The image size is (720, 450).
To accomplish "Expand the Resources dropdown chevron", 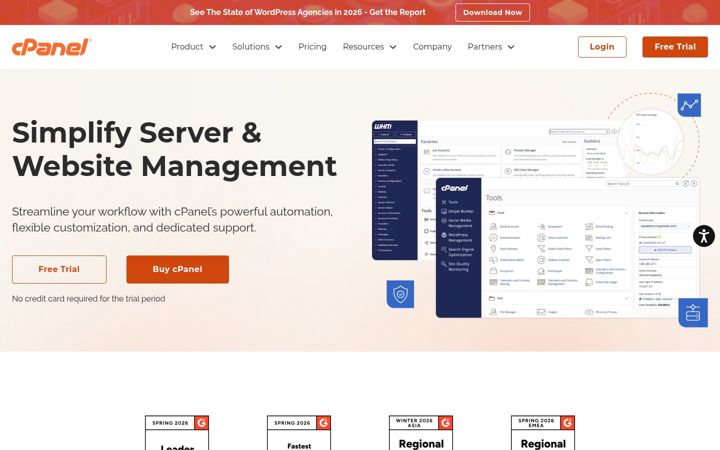I will coord(393,47).
